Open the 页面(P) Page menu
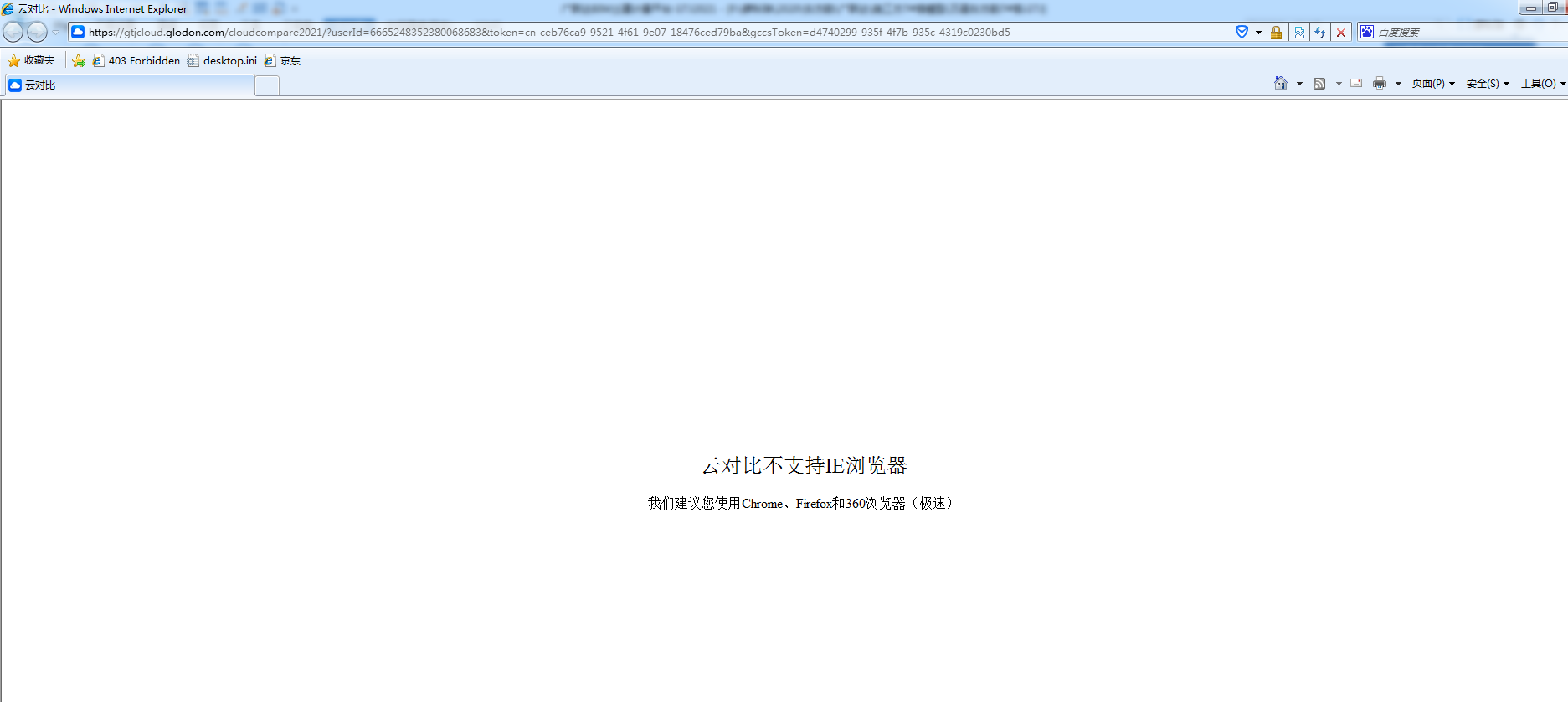 pyautogui.click(x=1433, y=83)
